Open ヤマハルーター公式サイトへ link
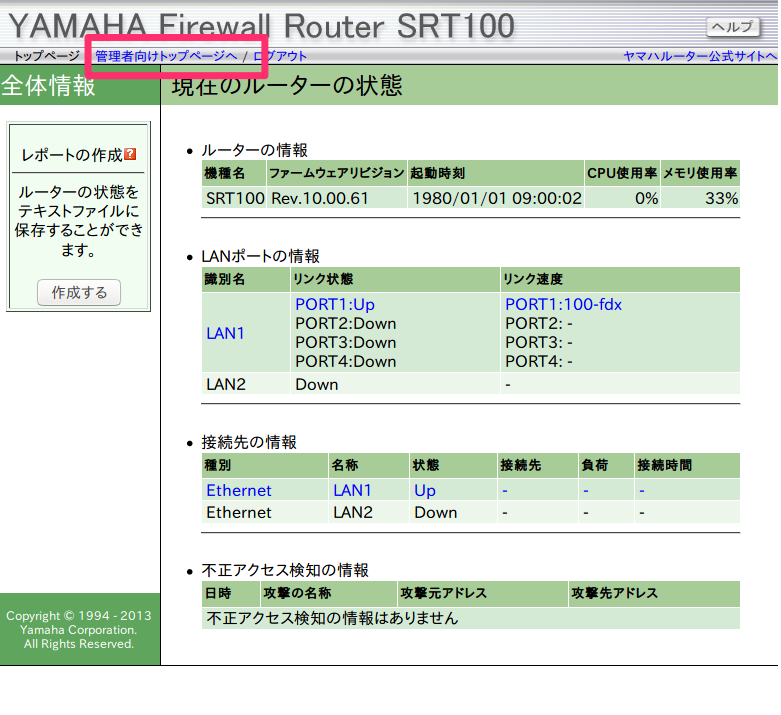This screenshot has width=781, height=715. (x=700, y=56)
